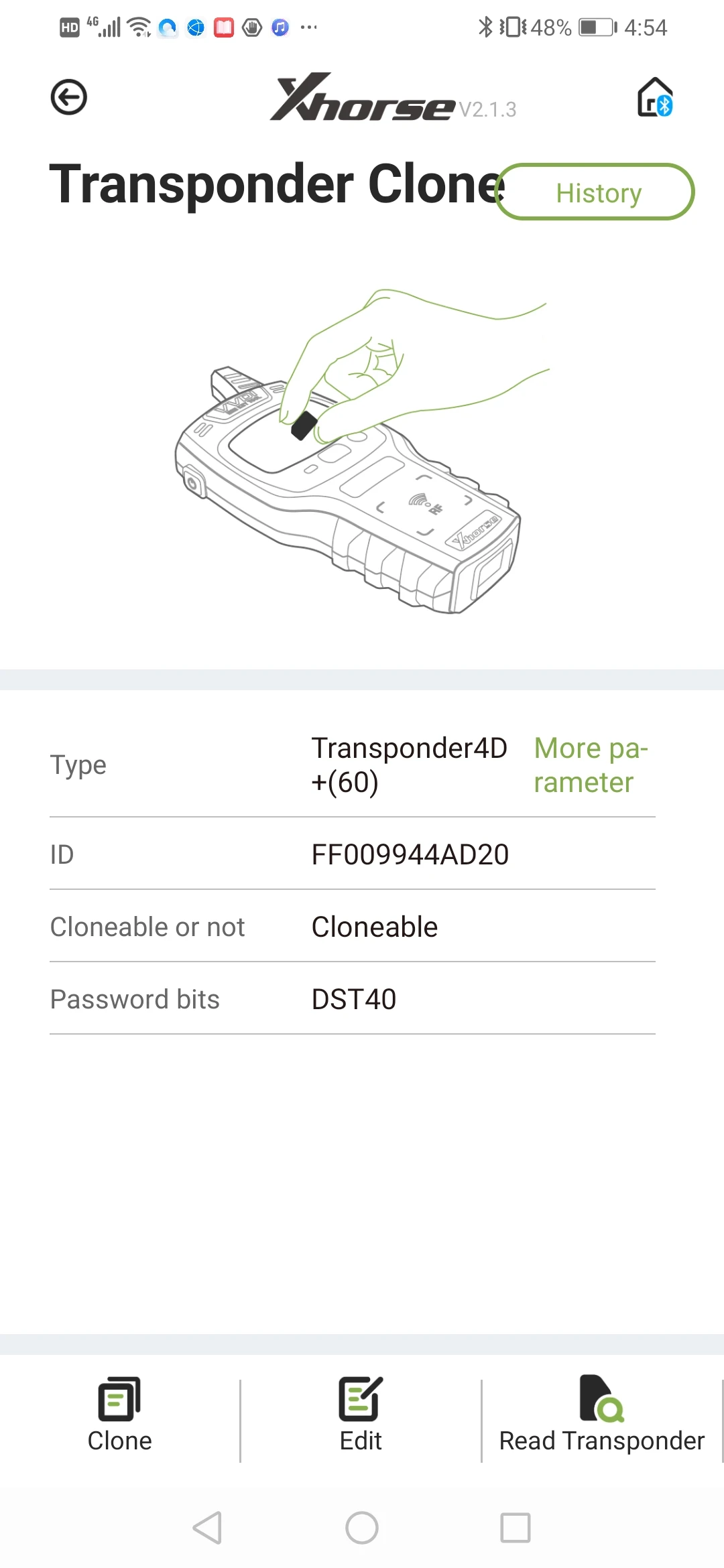This screenshot has width=724, height=1568.
Task: Tap the Bluetooth status bar icon
Action: pos(485,27)
